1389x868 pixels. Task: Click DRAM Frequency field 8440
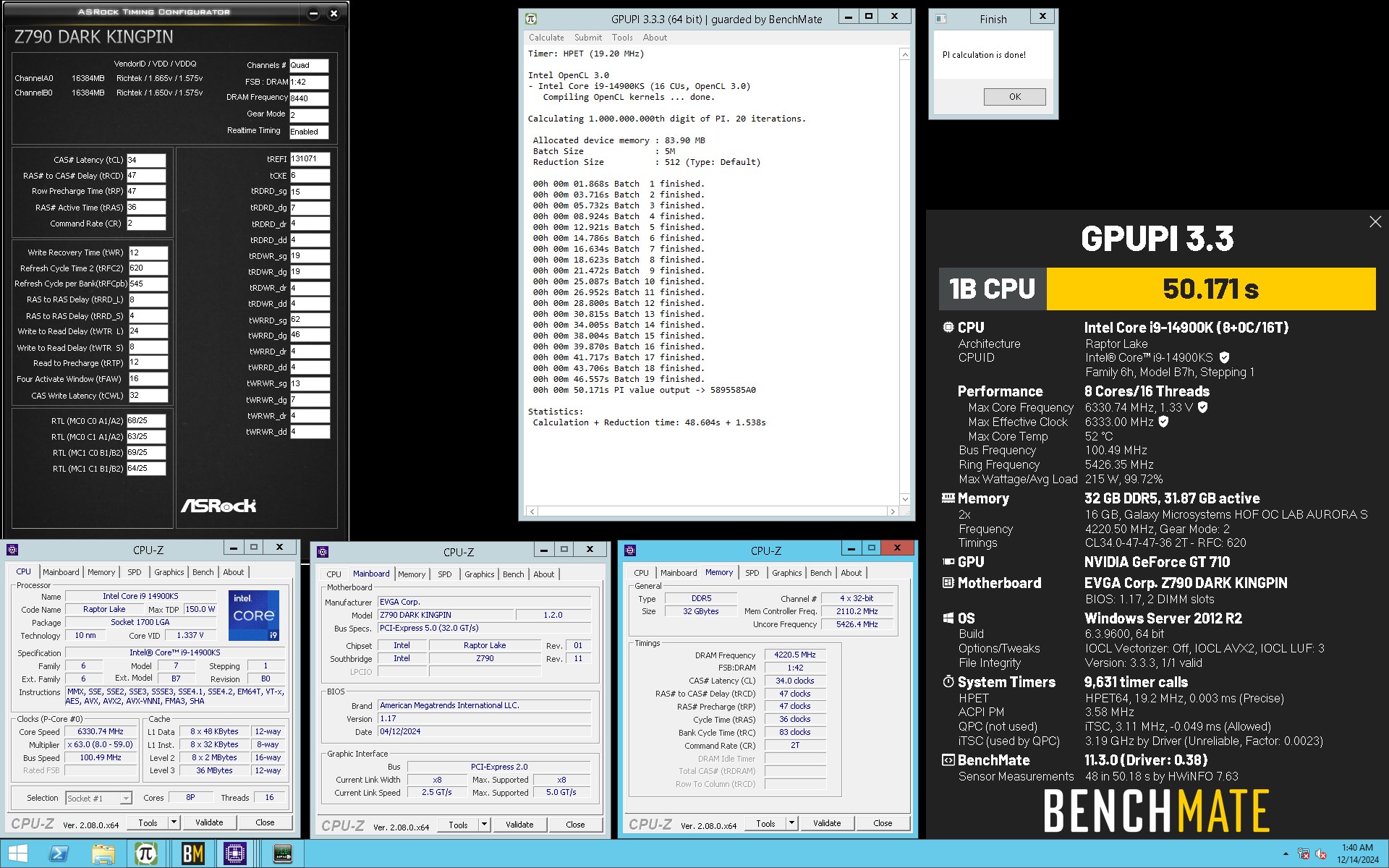pyautogui.click(x=309, y=98)
